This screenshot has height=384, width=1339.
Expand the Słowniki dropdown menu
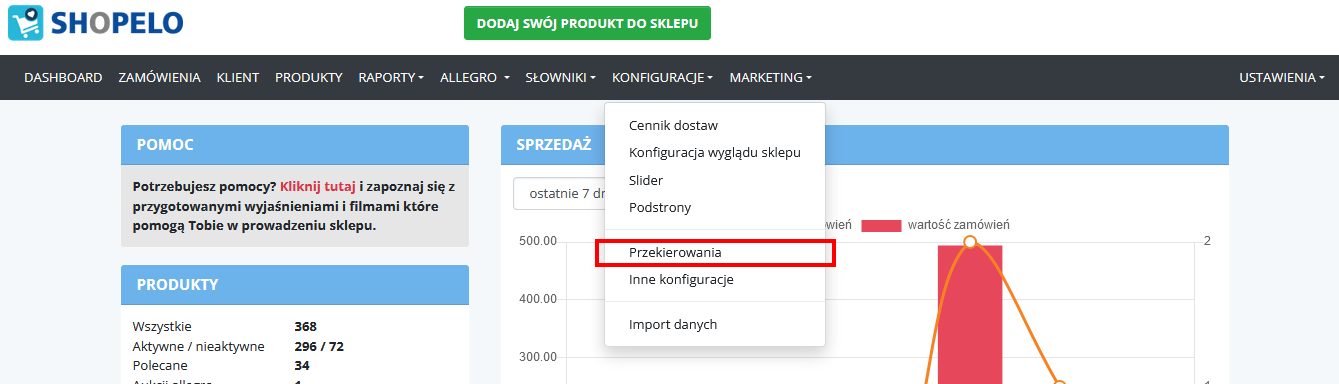coord(560,77)
